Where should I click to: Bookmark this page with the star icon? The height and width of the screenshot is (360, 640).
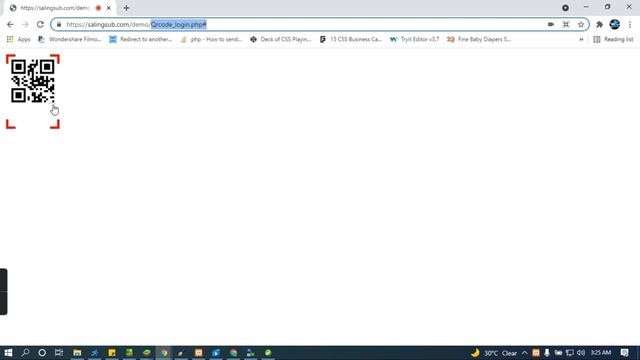pos(581,24)
